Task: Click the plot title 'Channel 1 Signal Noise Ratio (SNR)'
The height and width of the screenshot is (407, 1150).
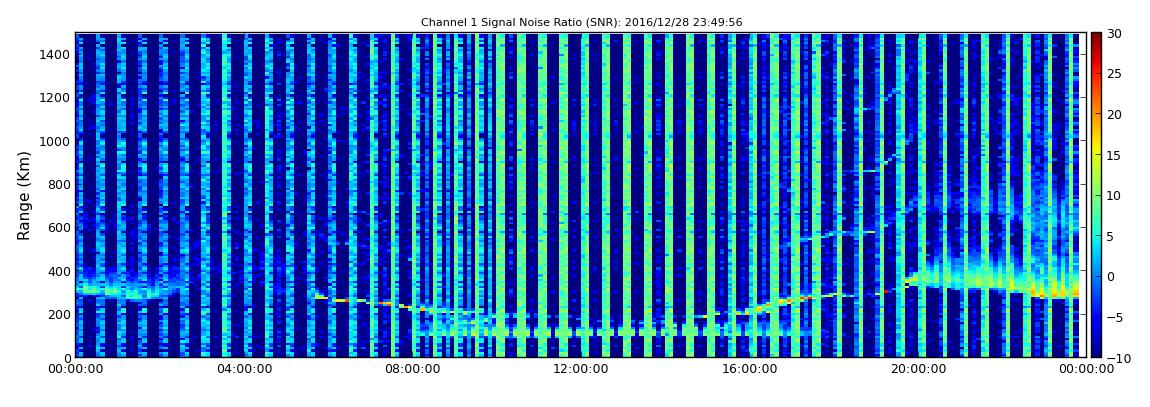Action: coord(582,22)
